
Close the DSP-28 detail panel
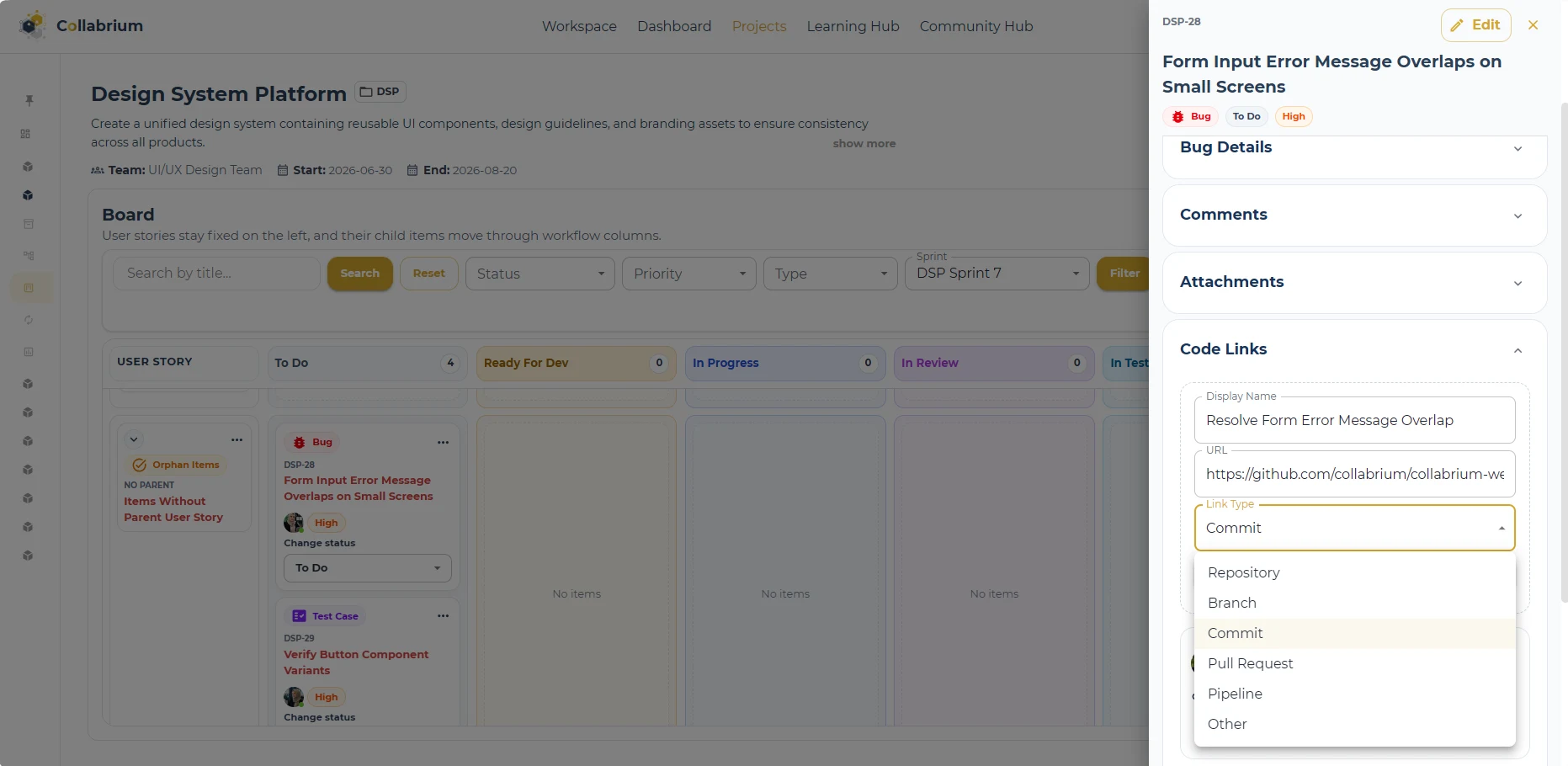[1533, 25]
